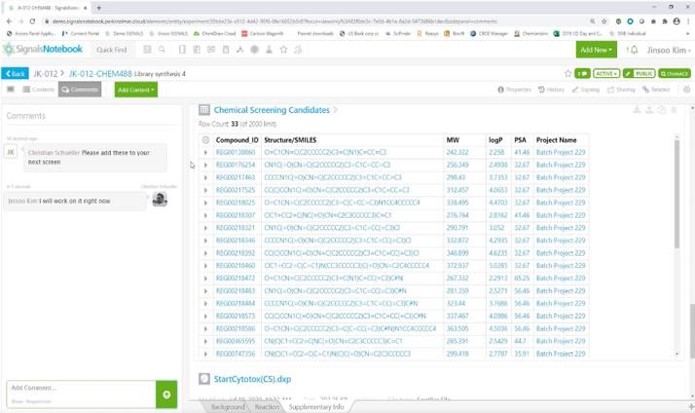The width and height of the screenshot is (695, 413).
Task: Open the Add New dropdown
Action: pos(596,49)
